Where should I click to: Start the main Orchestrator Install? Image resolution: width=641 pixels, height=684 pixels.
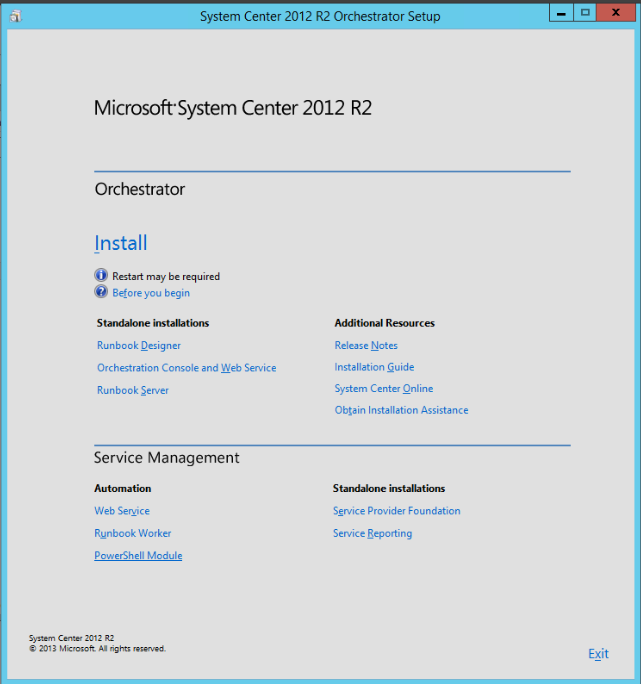point(120,243)
